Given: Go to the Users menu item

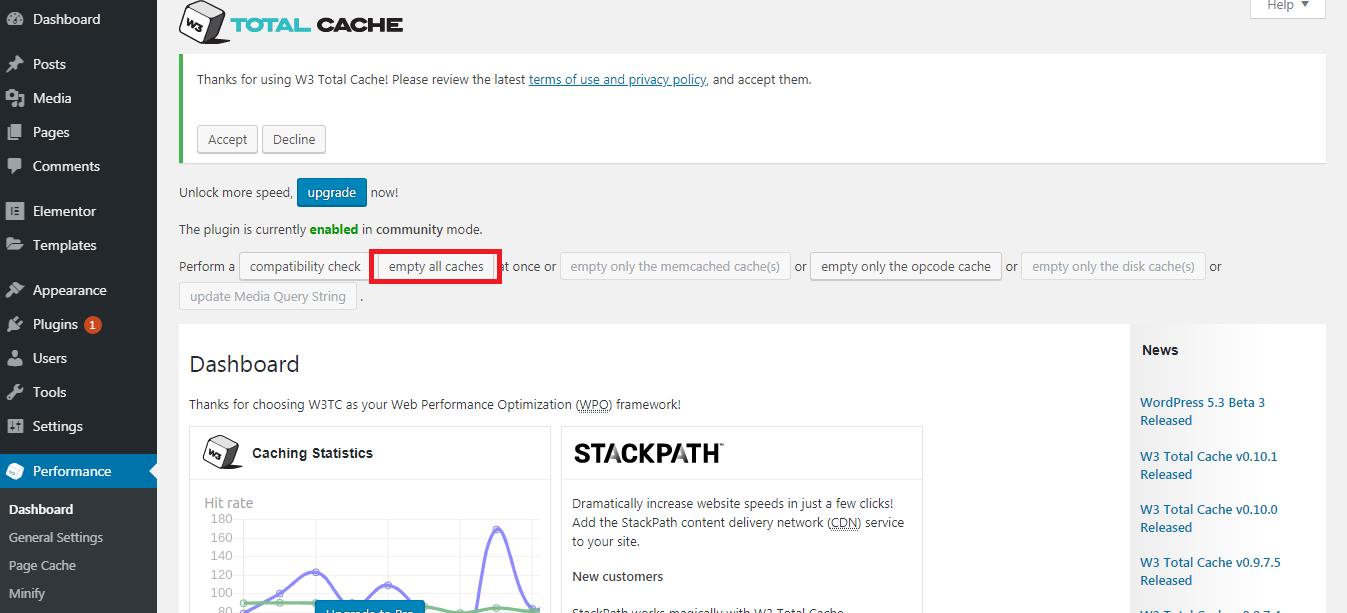Looking at the screenshot, I should coord(78,358).
